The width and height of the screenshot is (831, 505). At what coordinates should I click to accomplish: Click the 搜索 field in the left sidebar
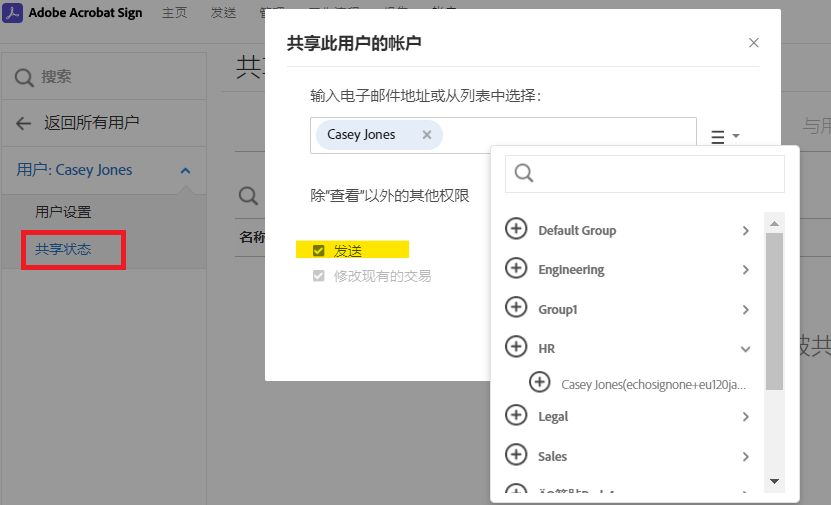104,77
